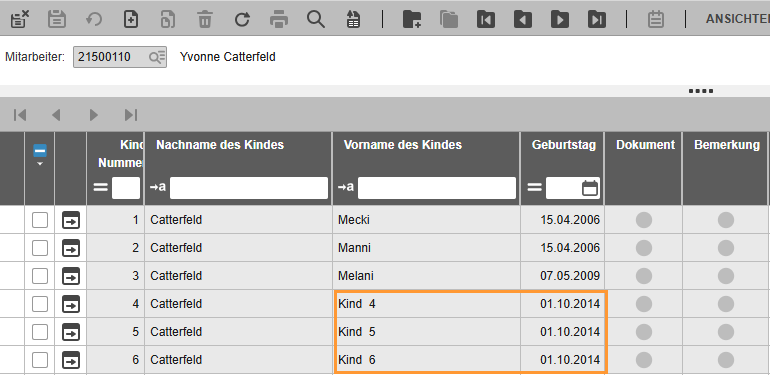
Task: Click Dokument indicator circle in Kind 6 row
Action: pos(644,360)
